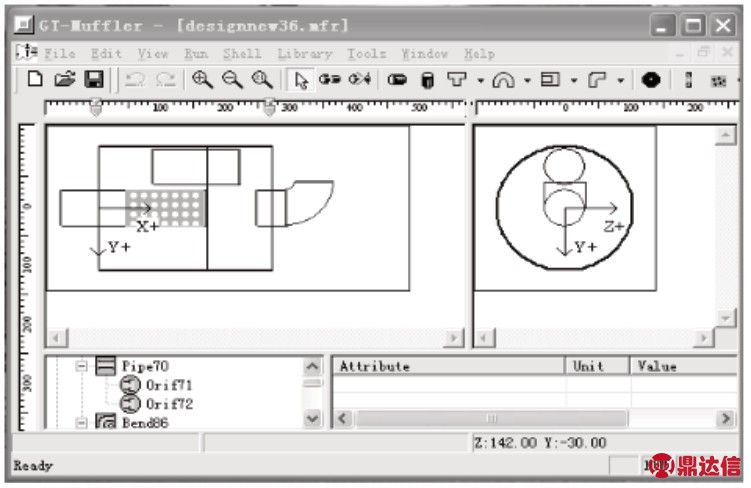Open the Library menu
Viewport: 751px width, 488px height.
point(305,54)
